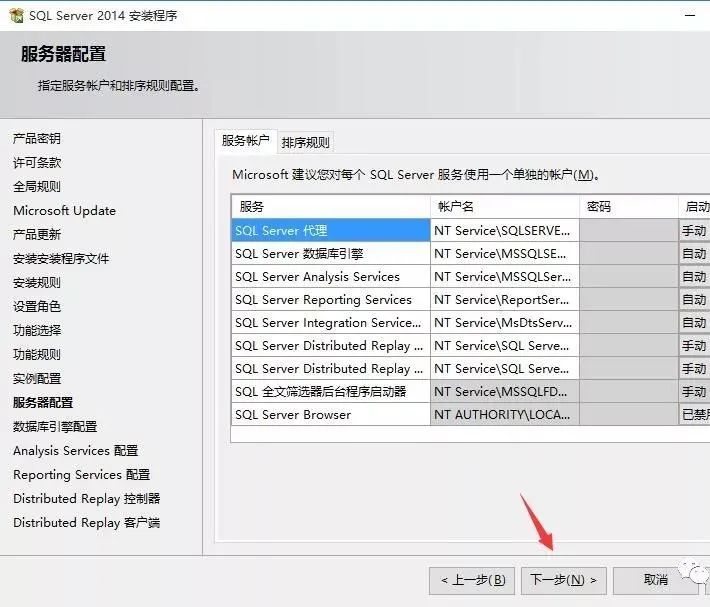
Task: Click the 密码 column header
Action: (629, 207)
